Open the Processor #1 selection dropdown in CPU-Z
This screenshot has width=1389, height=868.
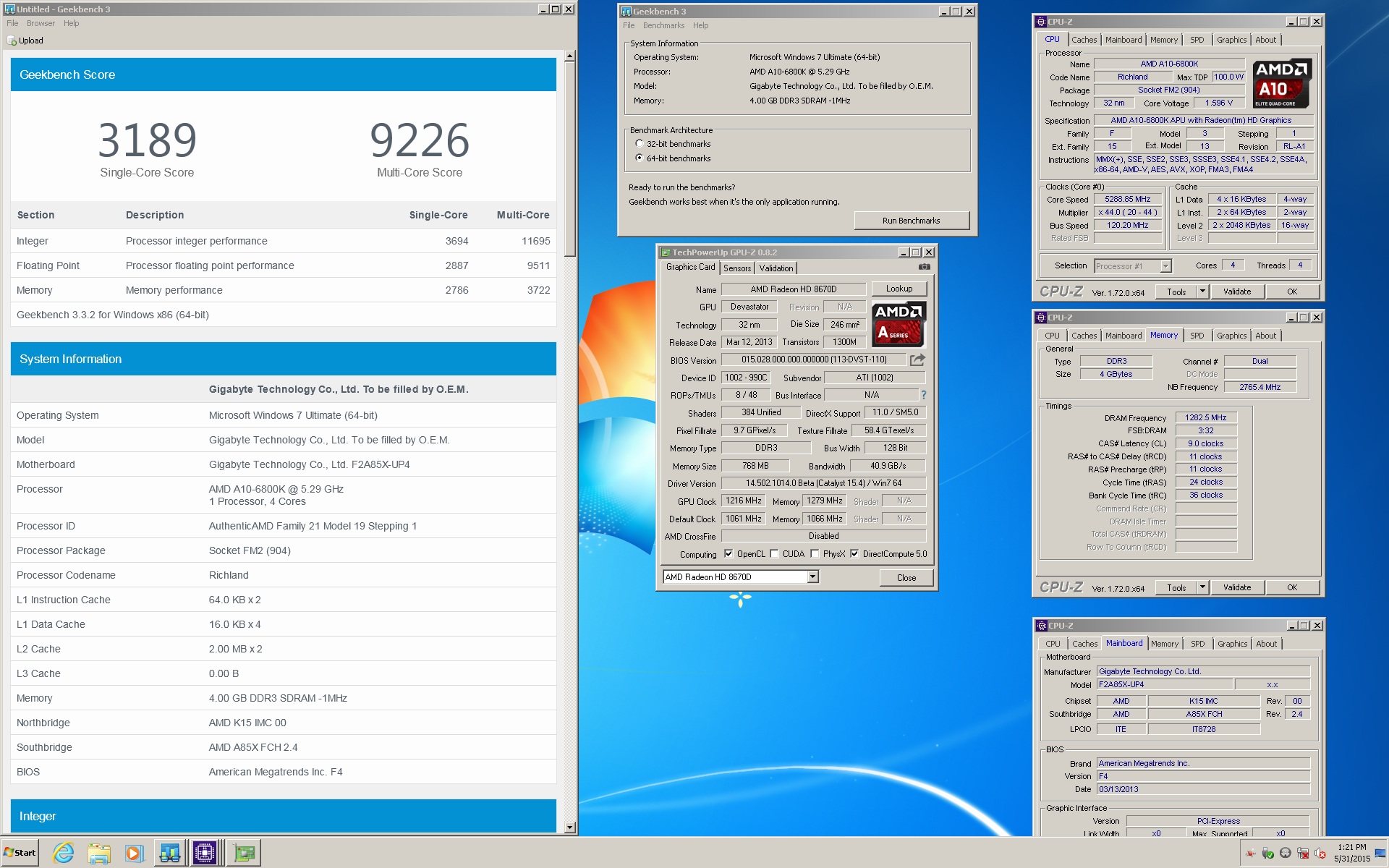pos(1165,266)
